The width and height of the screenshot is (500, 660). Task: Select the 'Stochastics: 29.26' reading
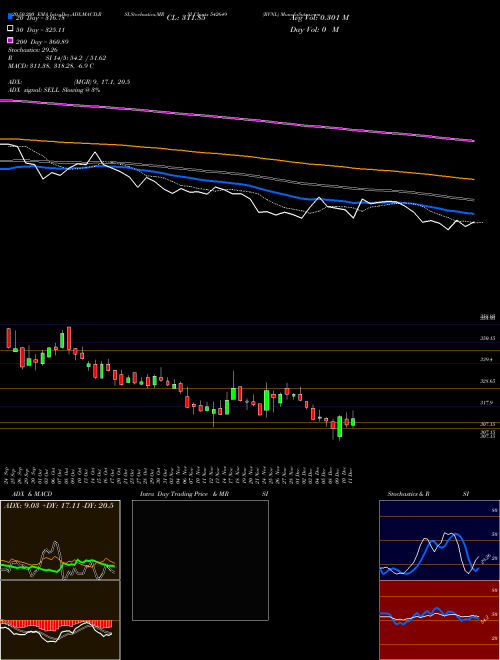(x=33, y=50)
